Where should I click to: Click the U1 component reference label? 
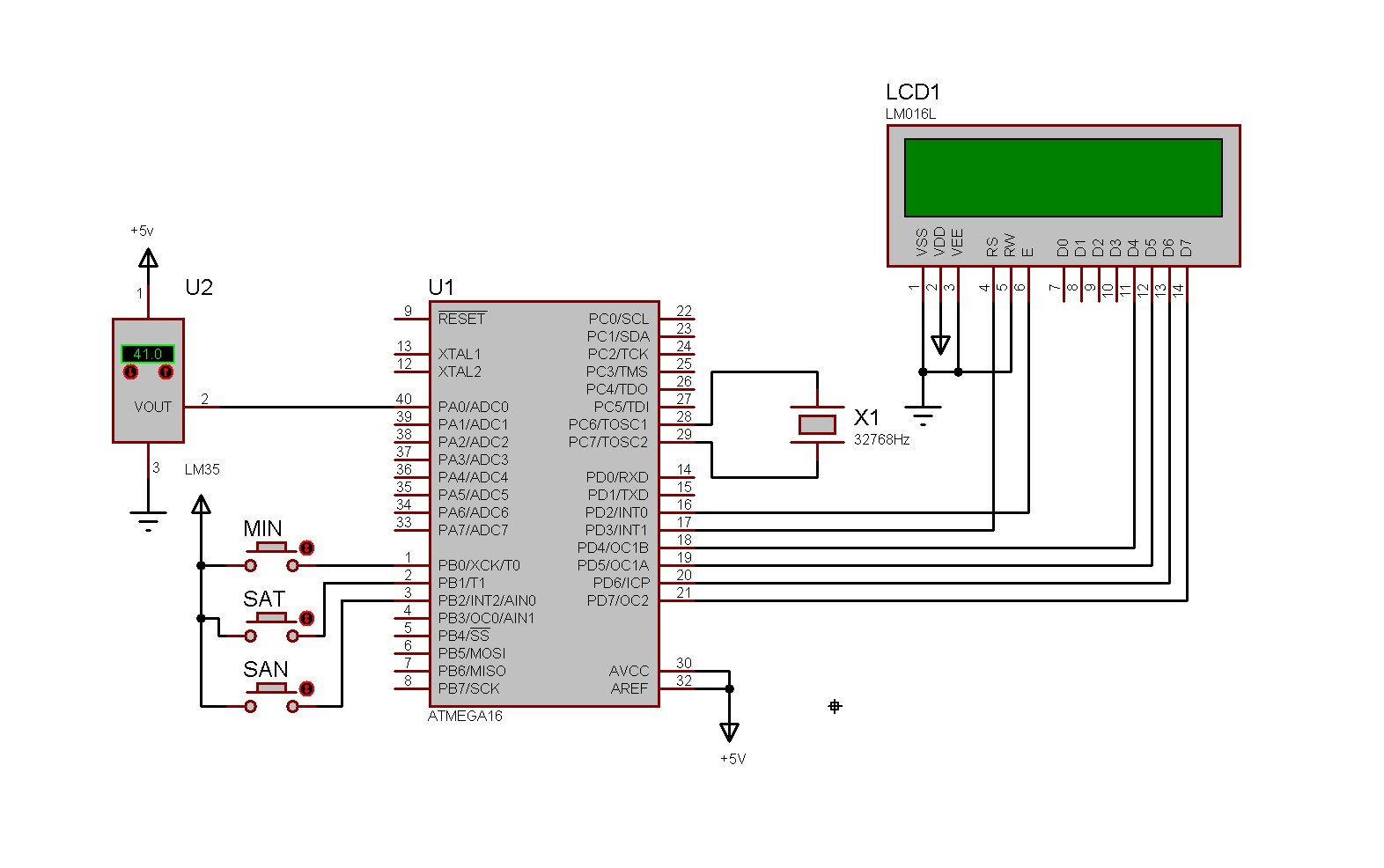click(x=441, y=287)
